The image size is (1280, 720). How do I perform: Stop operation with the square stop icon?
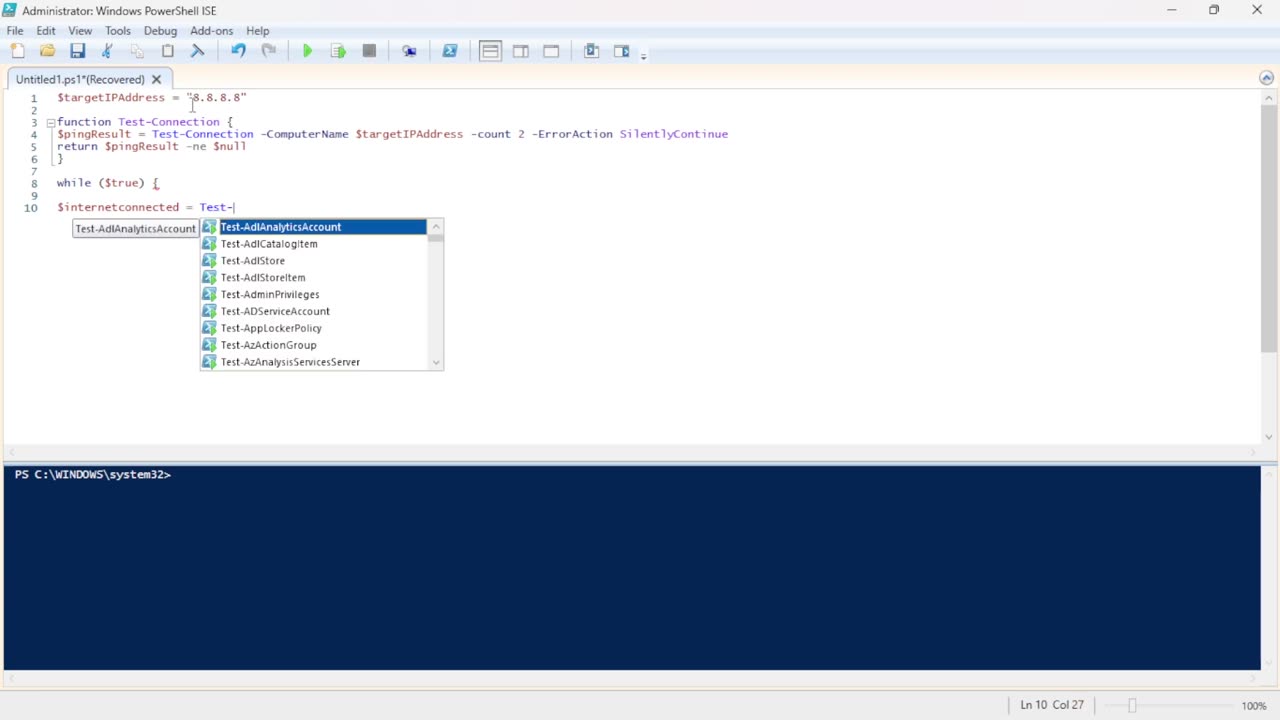tap(369, 51)
